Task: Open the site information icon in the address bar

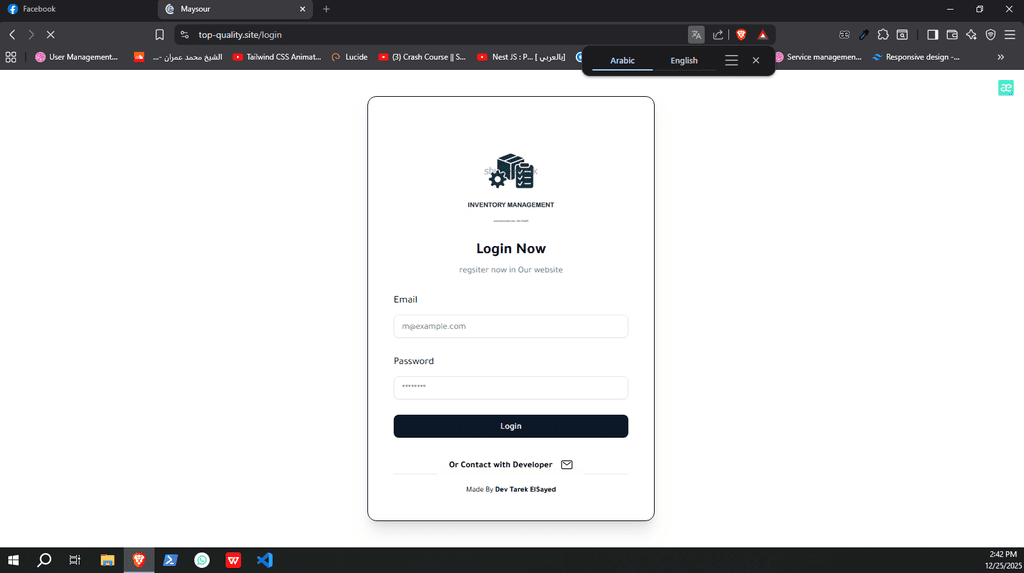Action: pos(185,35)
